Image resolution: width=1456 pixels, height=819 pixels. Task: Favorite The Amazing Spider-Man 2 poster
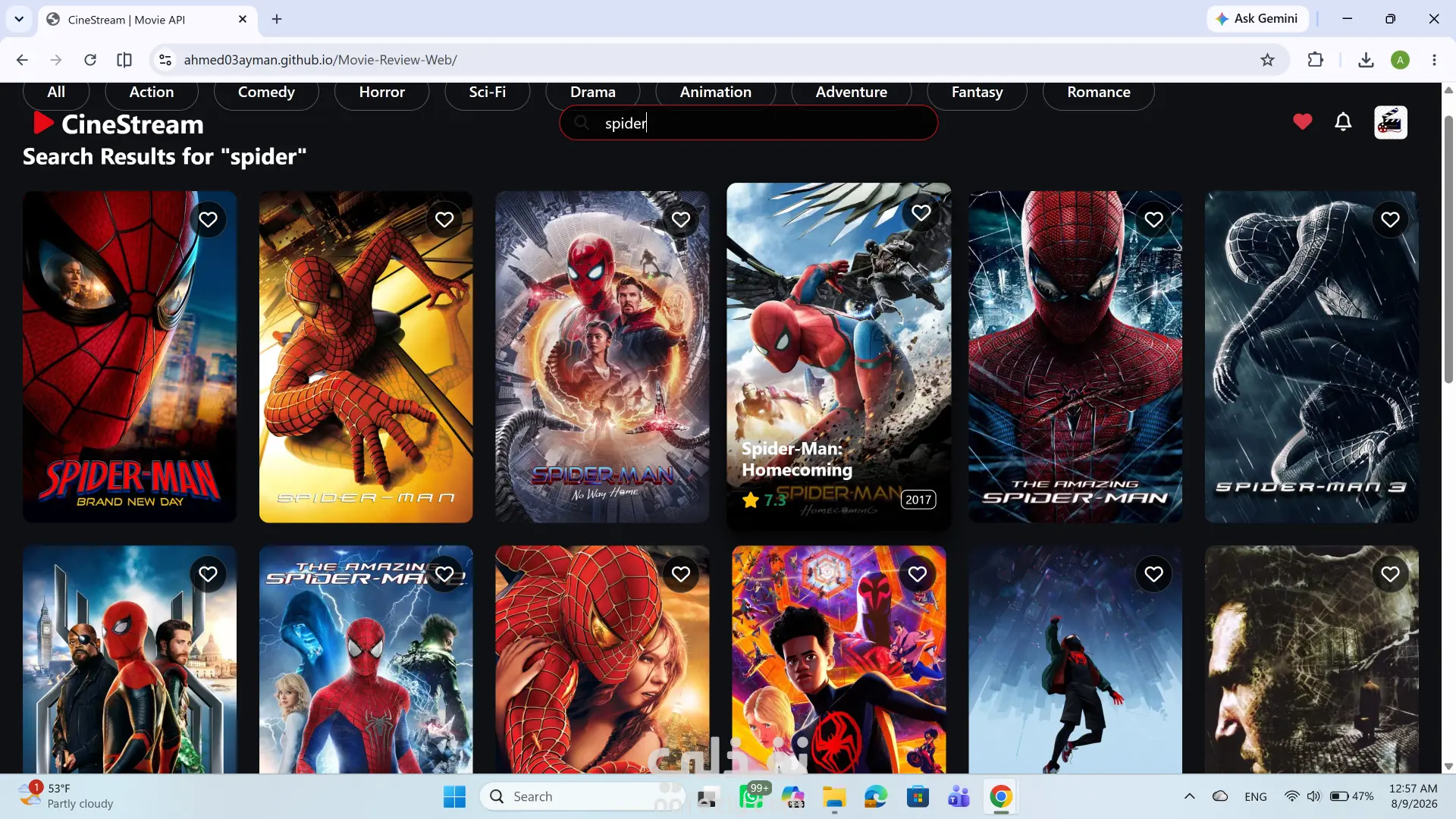click(444, 575)
